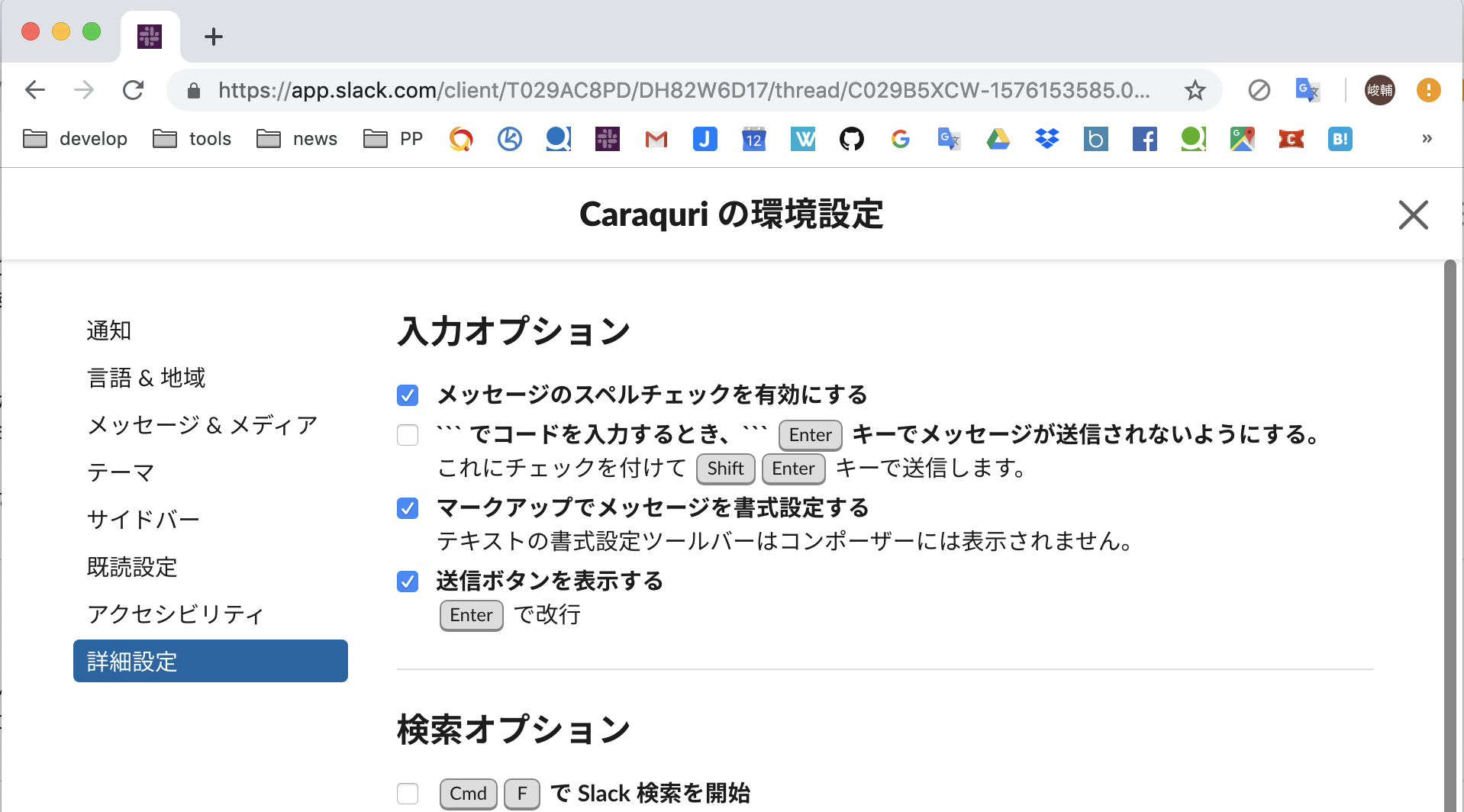Viewport: 1464px width, 812px height.
Task: Open the Google search bookmark
Action: point(901,139)
